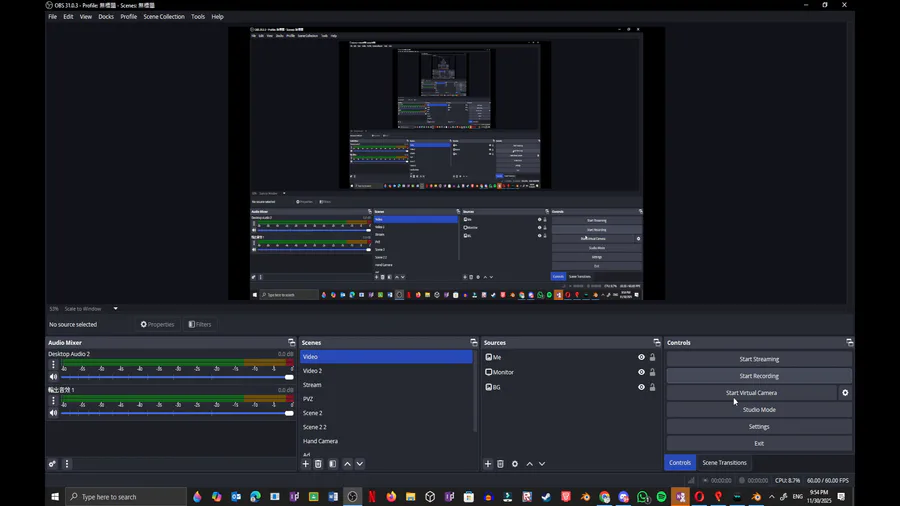Add a new scene with plus icon
Image resolution: width=900 pixels, height=506 pixels.
305,464
